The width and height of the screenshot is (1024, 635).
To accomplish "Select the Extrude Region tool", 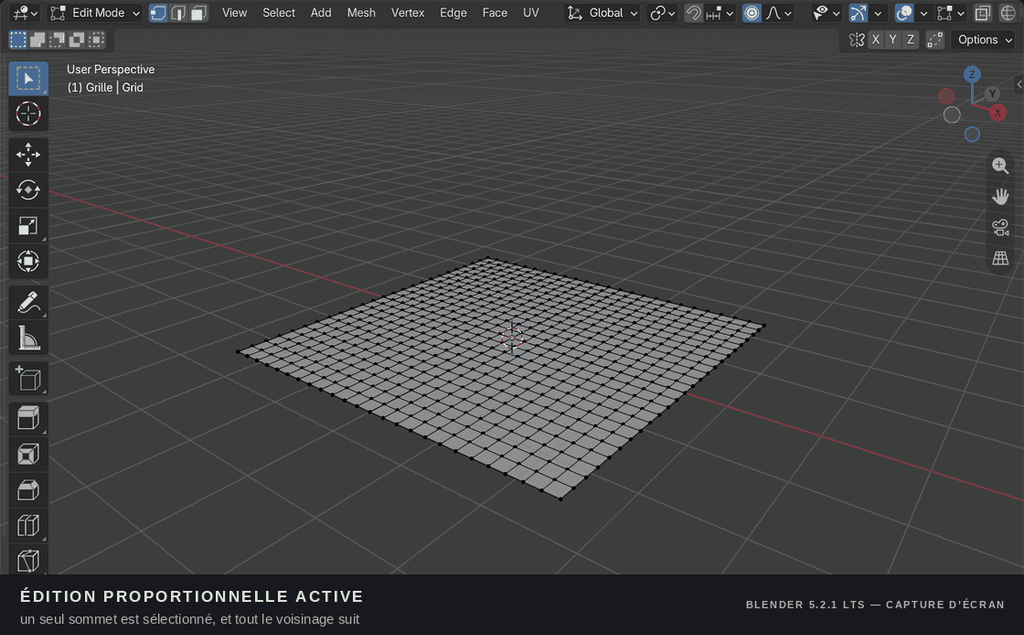I will coord(28,419).
